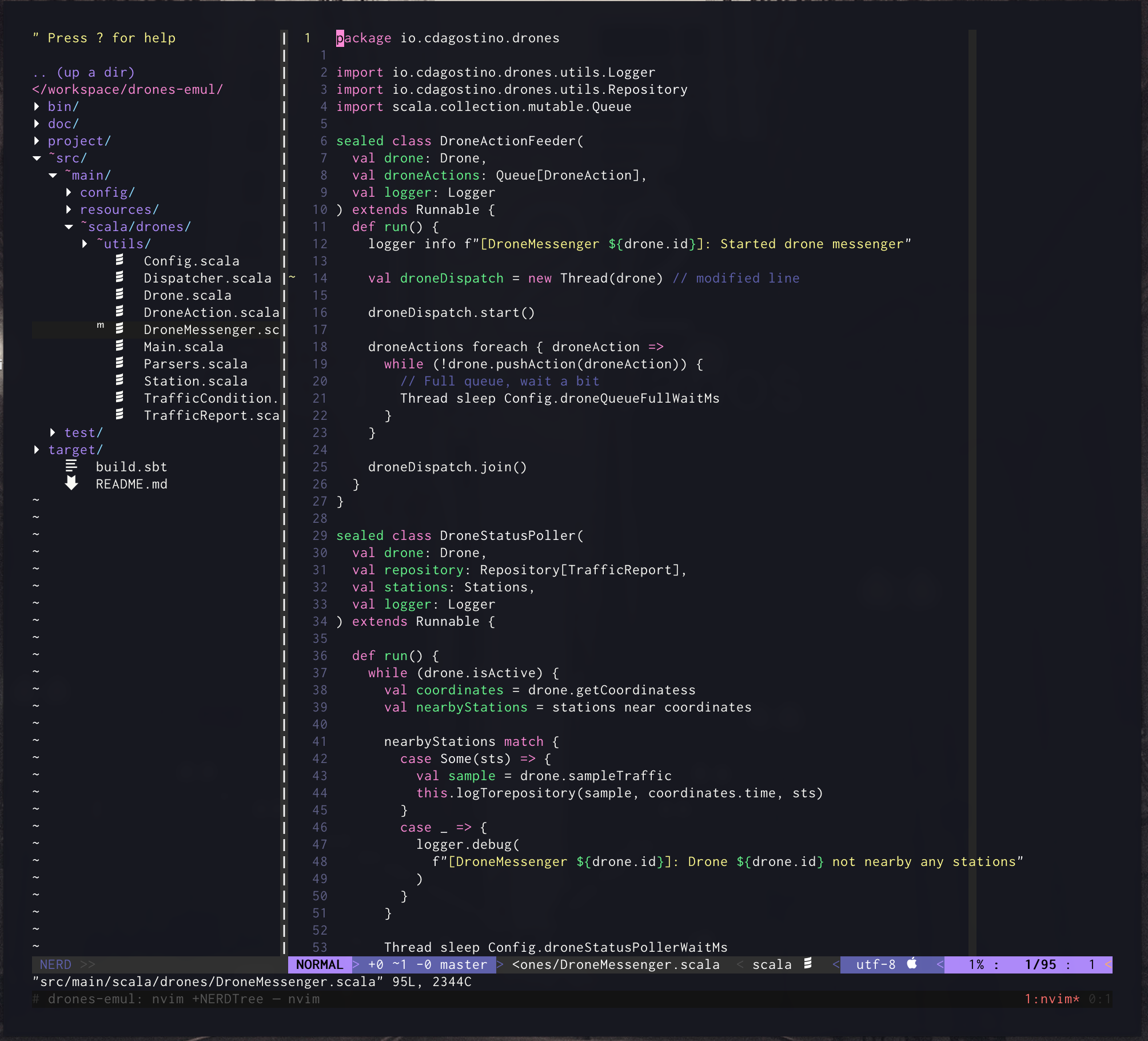The height and width of the screenshot is (1041, 1148).
Task: Click the '+0 ~1 -0' git hunks summary
Action: (400, 964)
